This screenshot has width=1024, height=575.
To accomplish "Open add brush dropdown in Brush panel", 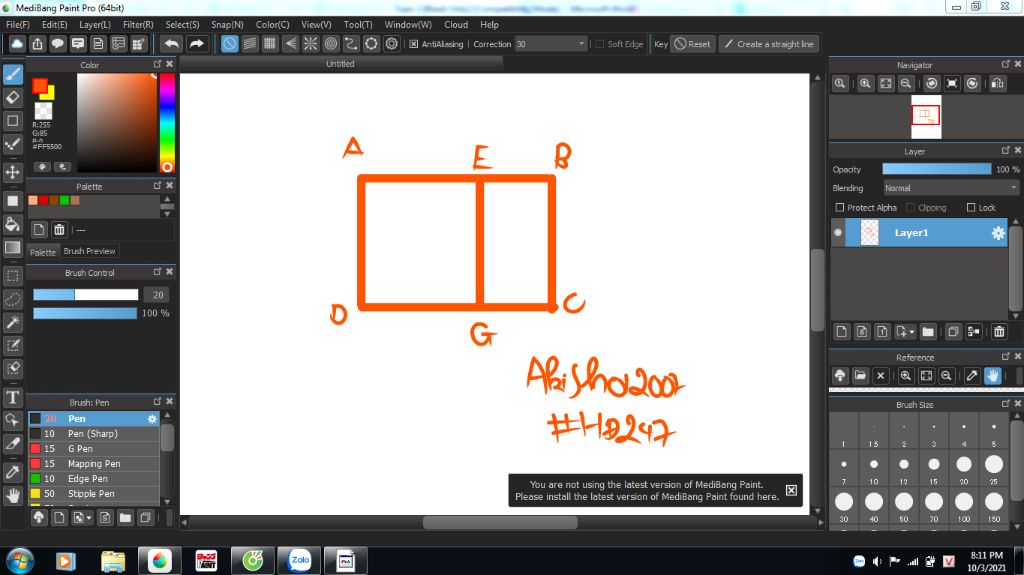I will (89, 518).
